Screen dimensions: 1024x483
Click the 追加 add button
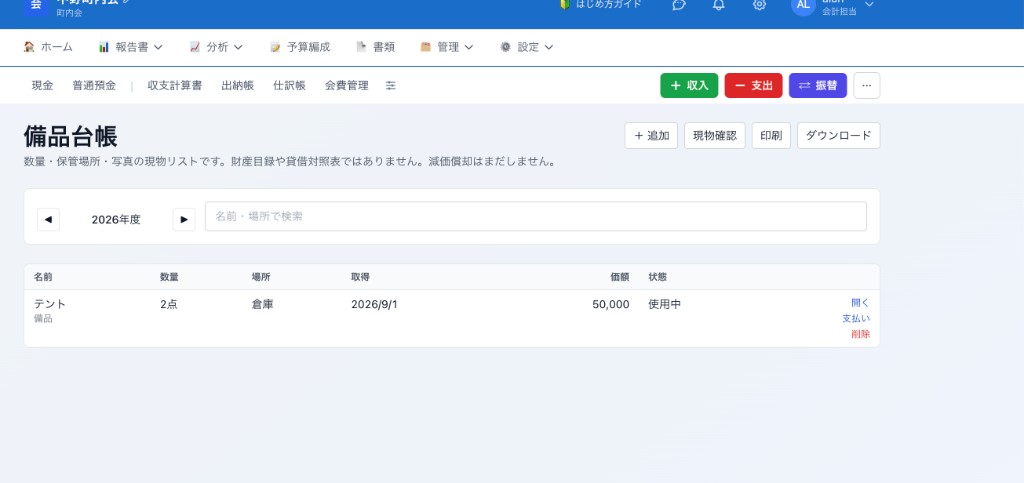[x=651, y=136]
